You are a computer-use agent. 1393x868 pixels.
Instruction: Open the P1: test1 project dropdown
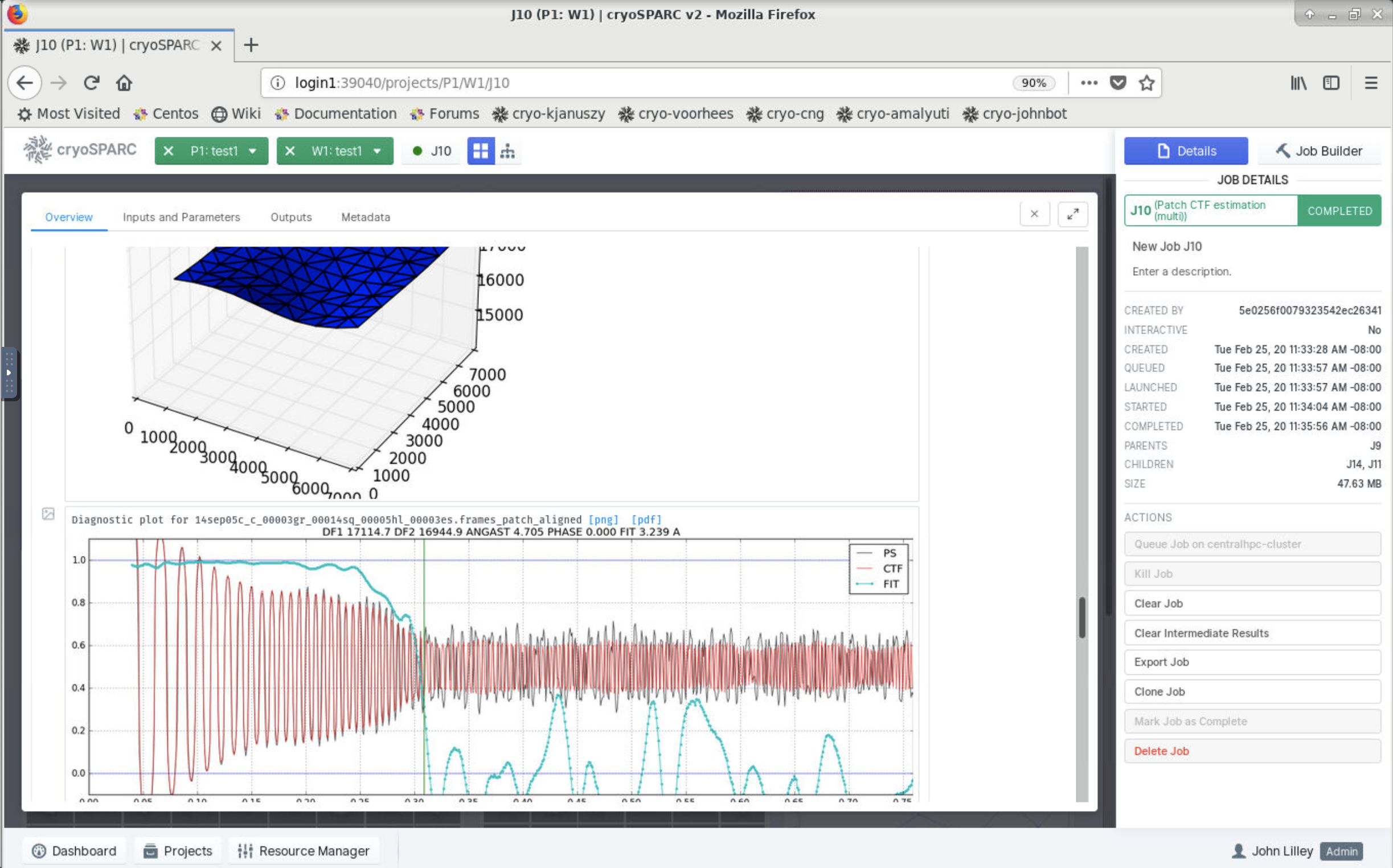[x=252, y=150]
